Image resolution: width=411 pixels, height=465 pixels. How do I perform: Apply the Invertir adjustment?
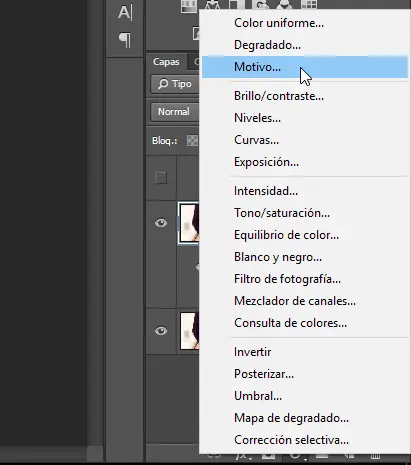305,352
